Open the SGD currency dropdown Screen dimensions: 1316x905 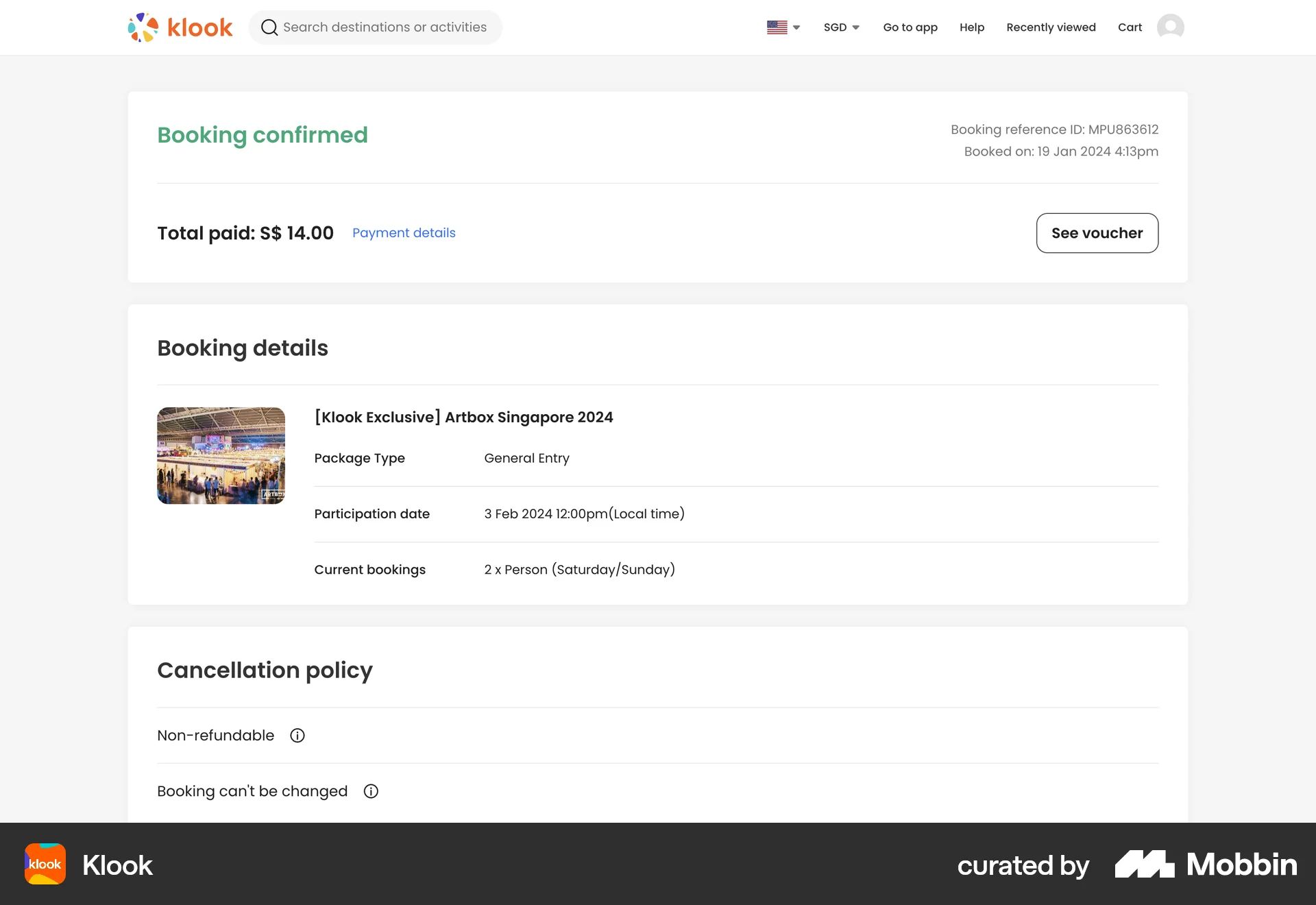pos(841,27)
